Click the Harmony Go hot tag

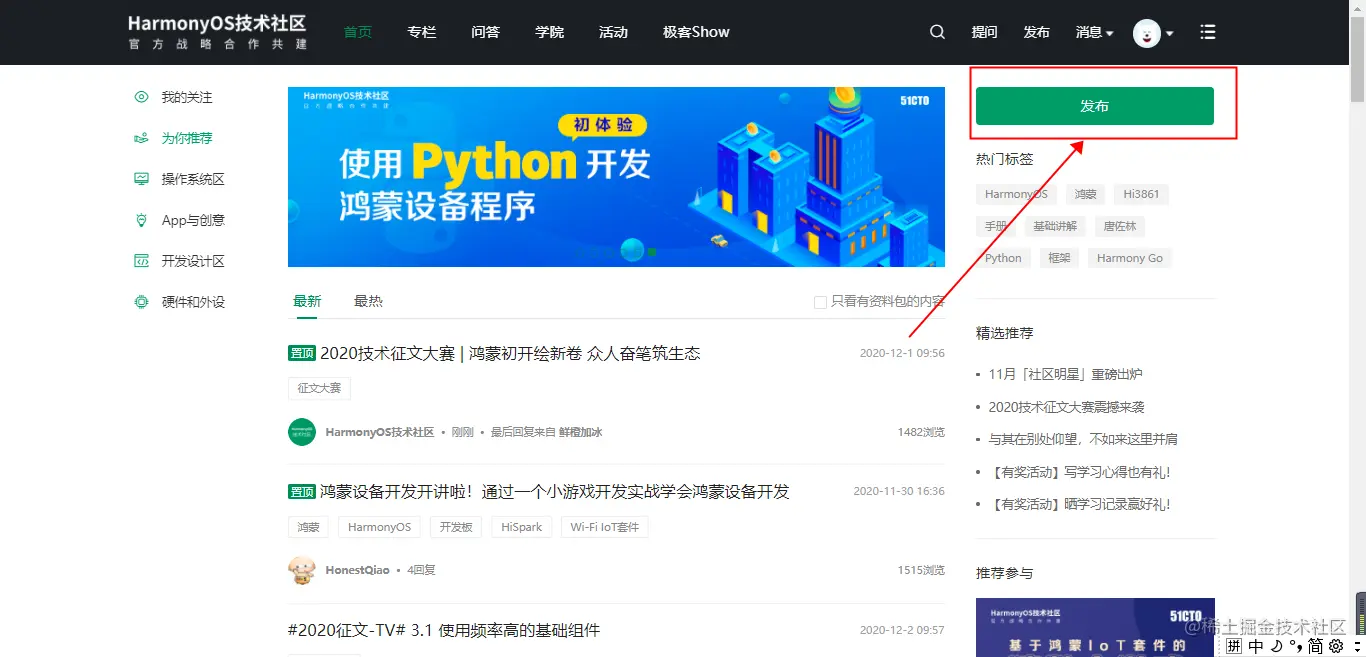[1130, 258]
